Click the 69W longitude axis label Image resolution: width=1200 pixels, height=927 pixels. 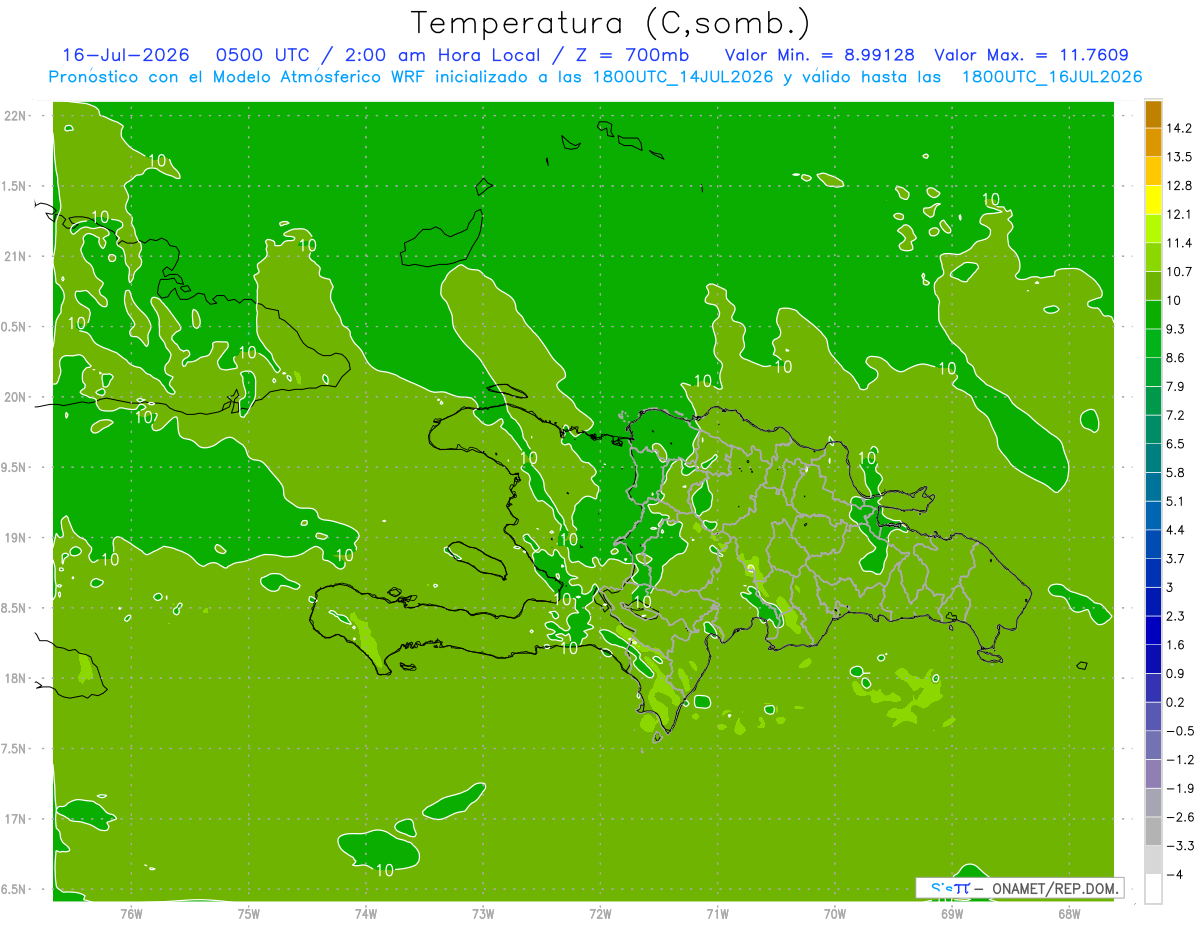pos(952,913)
